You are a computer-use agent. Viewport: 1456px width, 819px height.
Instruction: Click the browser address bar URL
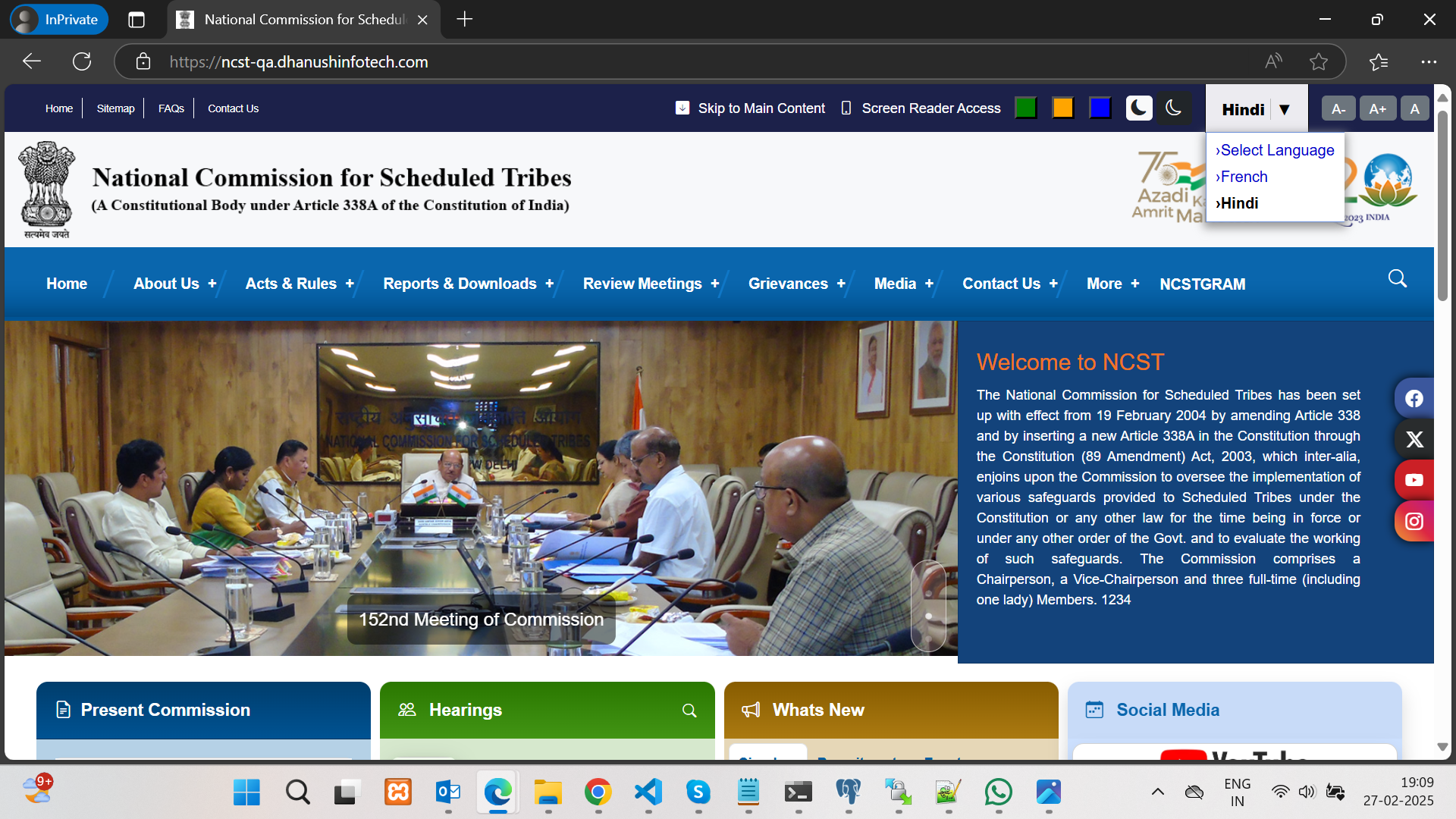point(299,62)
